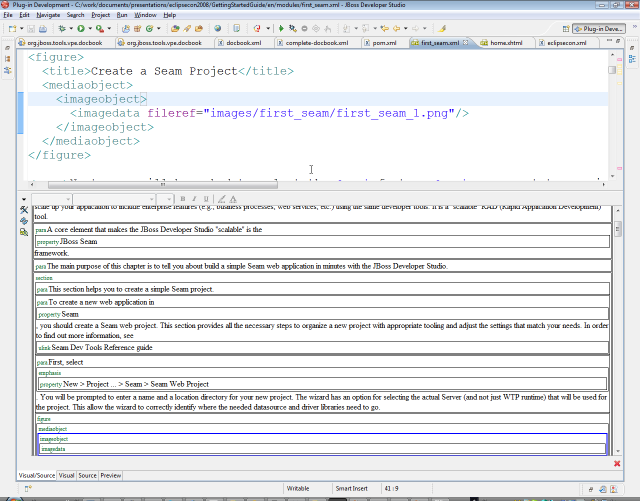The image size is (640, 501).
Task: Click the Bold formatting icon
Action: 182,199
